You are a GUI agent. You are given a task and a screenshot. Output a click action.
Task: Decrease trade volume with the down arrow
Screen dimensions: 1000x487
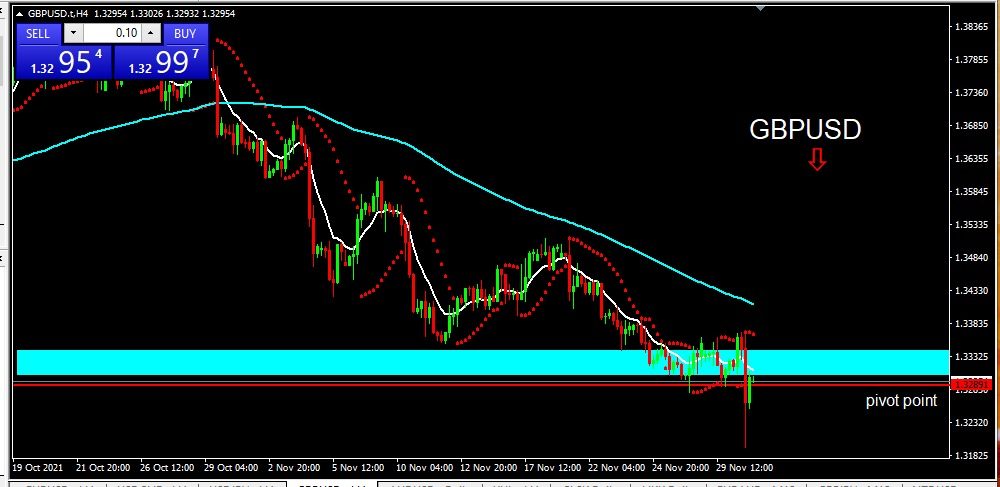(74, 34)
